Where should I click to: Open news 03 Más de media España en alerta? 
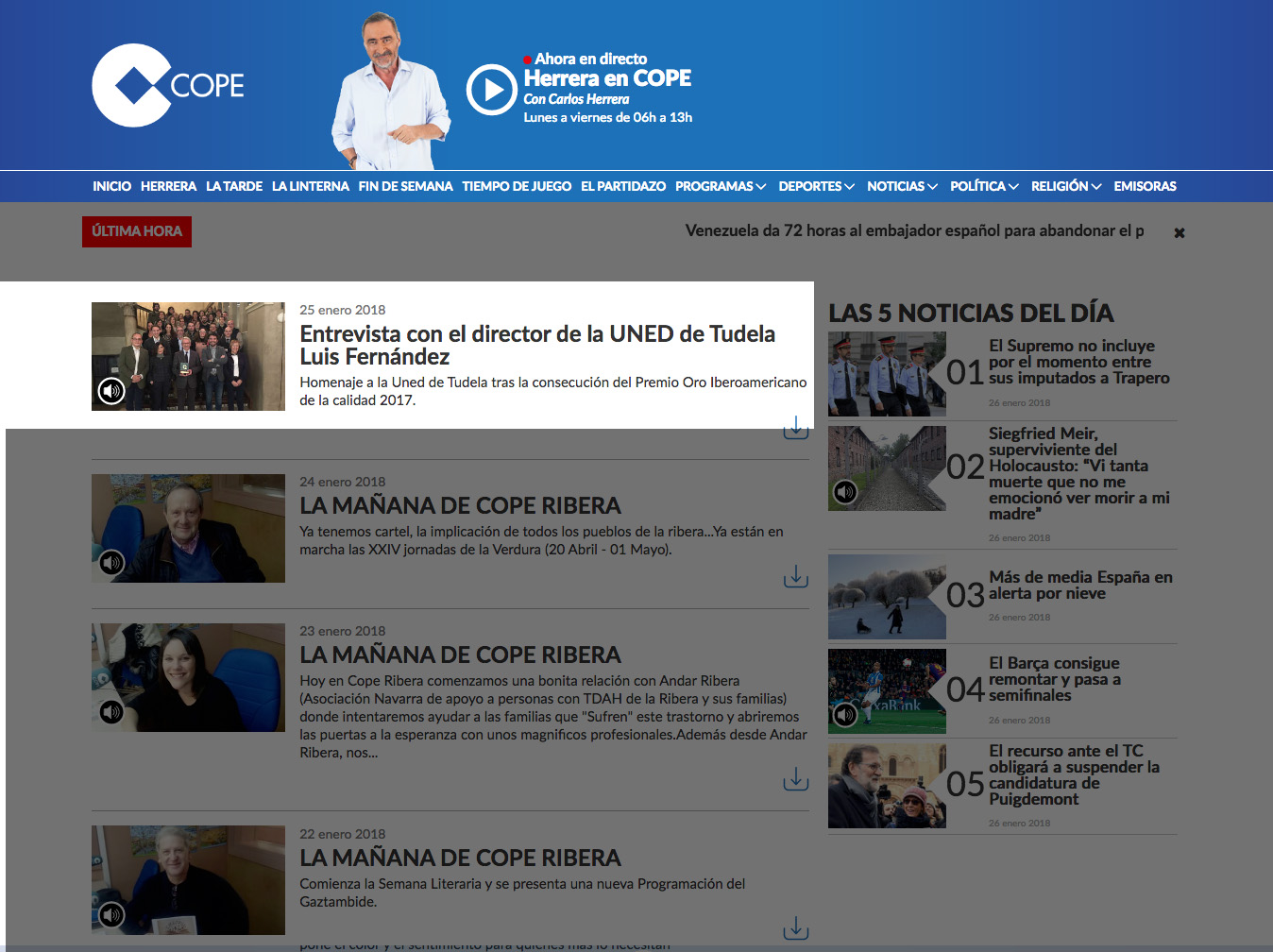point(1080,585)
